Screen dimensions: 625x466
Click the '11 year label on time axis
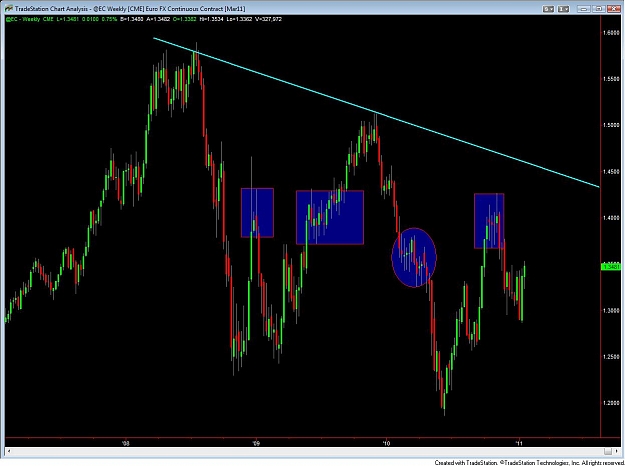click(x=519, y=442)
